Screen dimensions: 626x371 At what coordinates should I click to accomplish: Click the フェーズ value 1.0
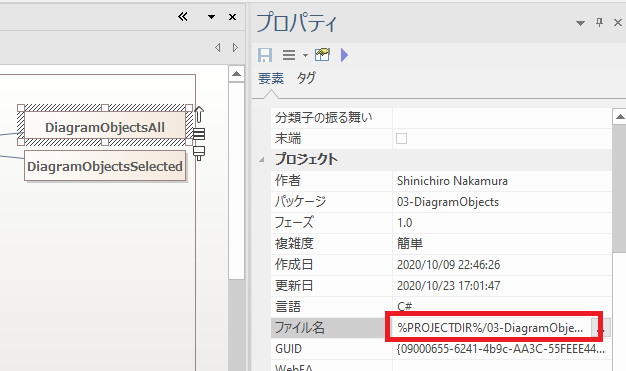(404, 223)
